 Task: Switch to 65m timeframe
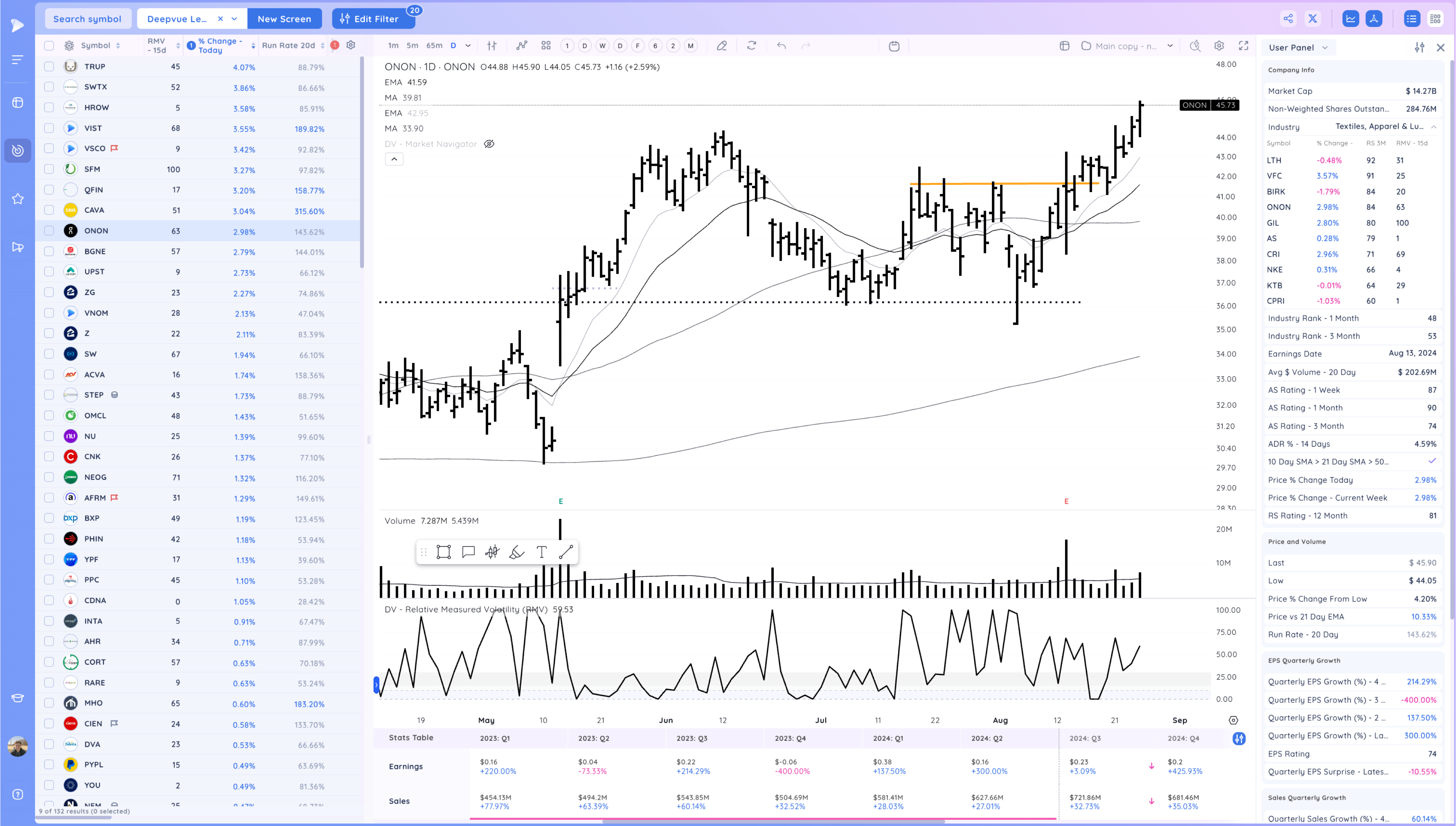point(434,46)
